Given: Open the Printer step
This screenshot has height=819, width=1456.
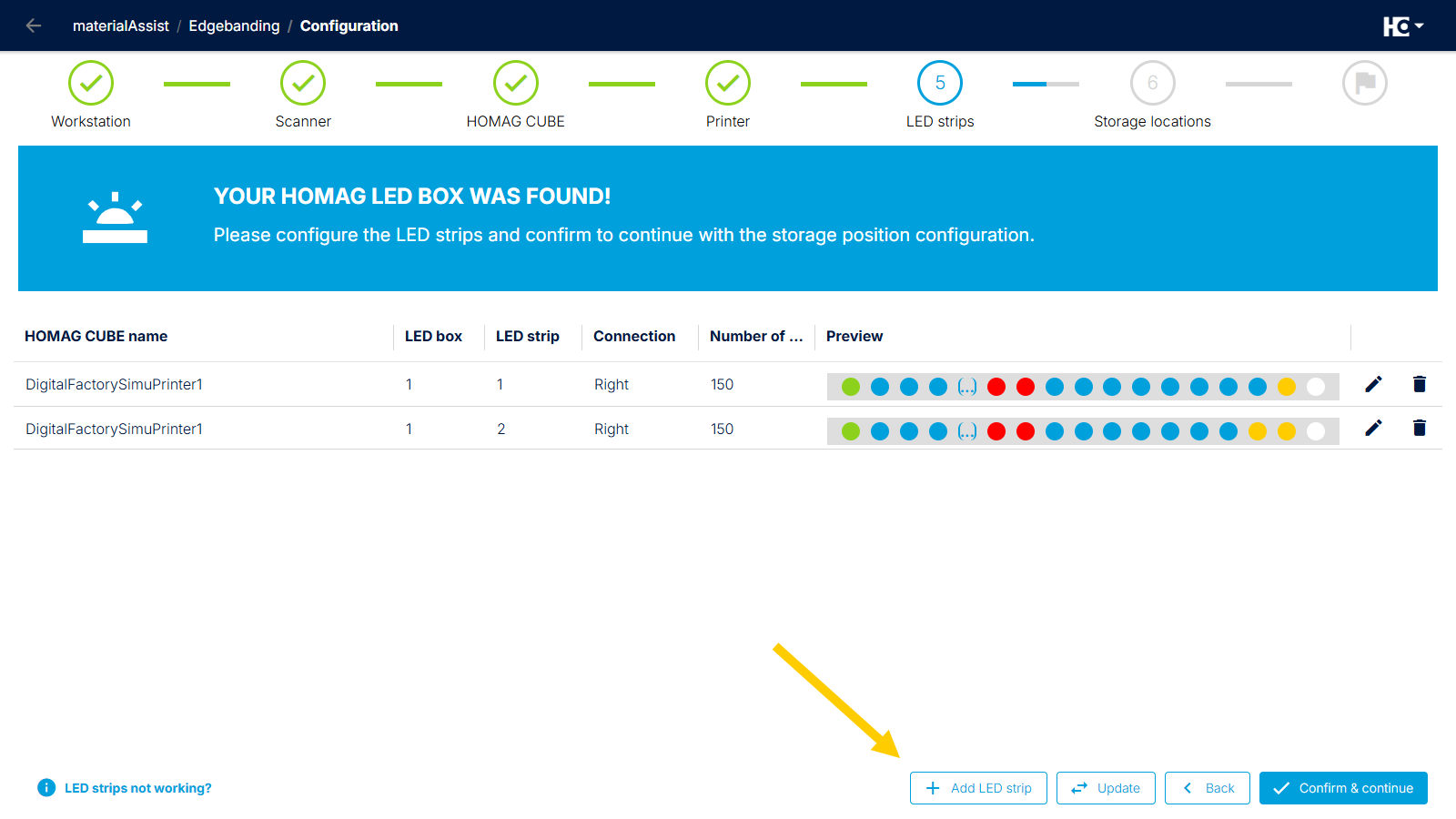Looking at the screenshot, I should pyautogui.click(x=728, y=83).
